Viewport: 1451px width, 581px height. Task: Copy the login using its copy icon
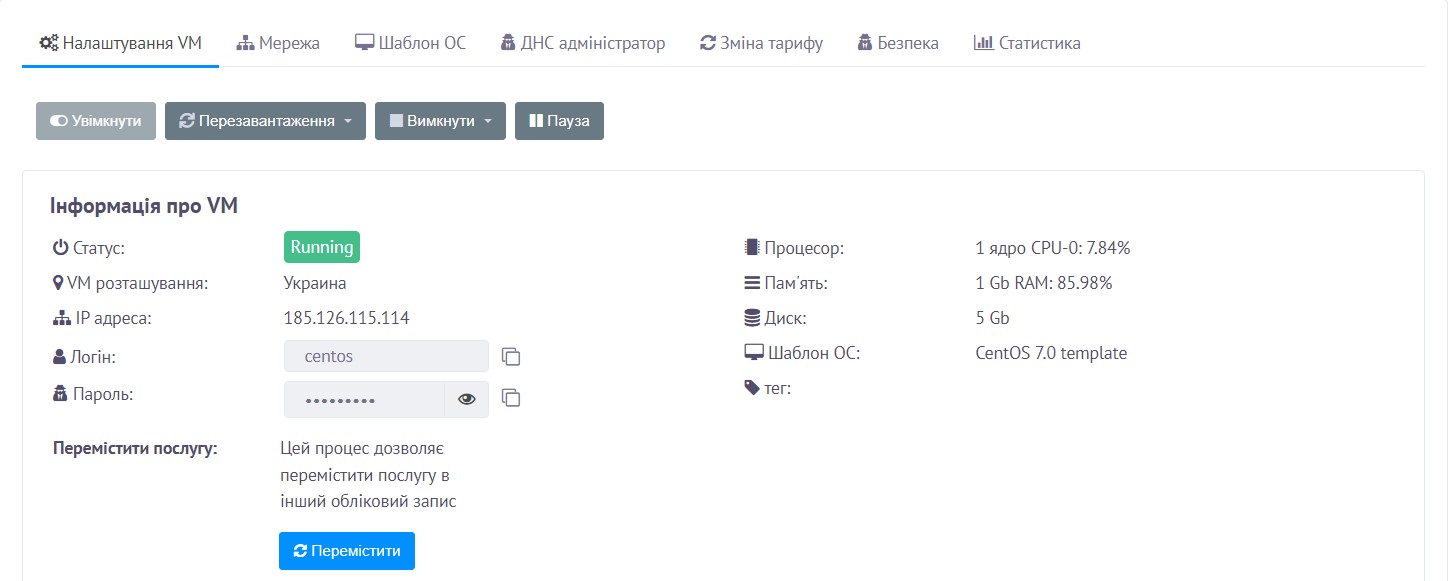tap(511, 357)
